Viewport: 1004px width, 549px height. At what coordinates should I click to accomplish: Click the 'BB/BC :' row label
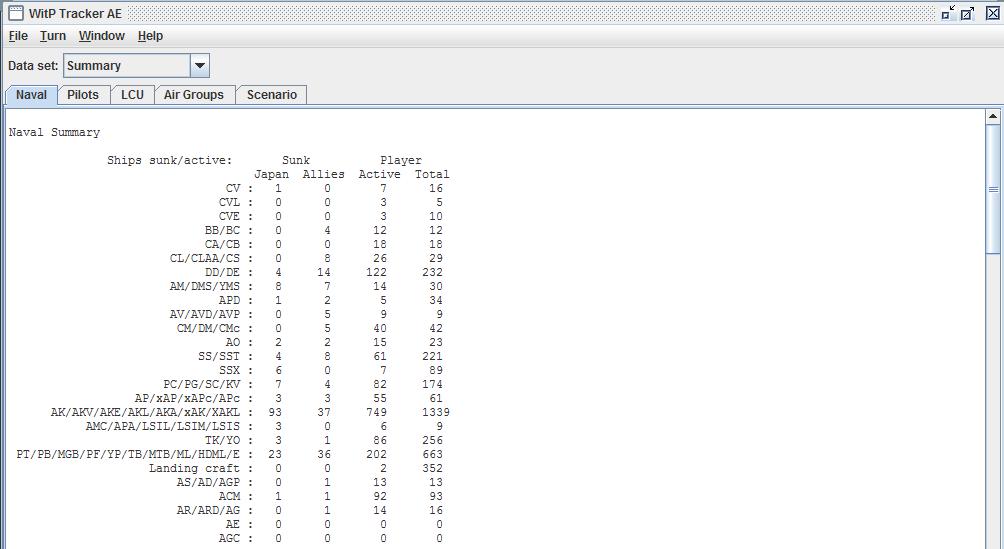229,231
